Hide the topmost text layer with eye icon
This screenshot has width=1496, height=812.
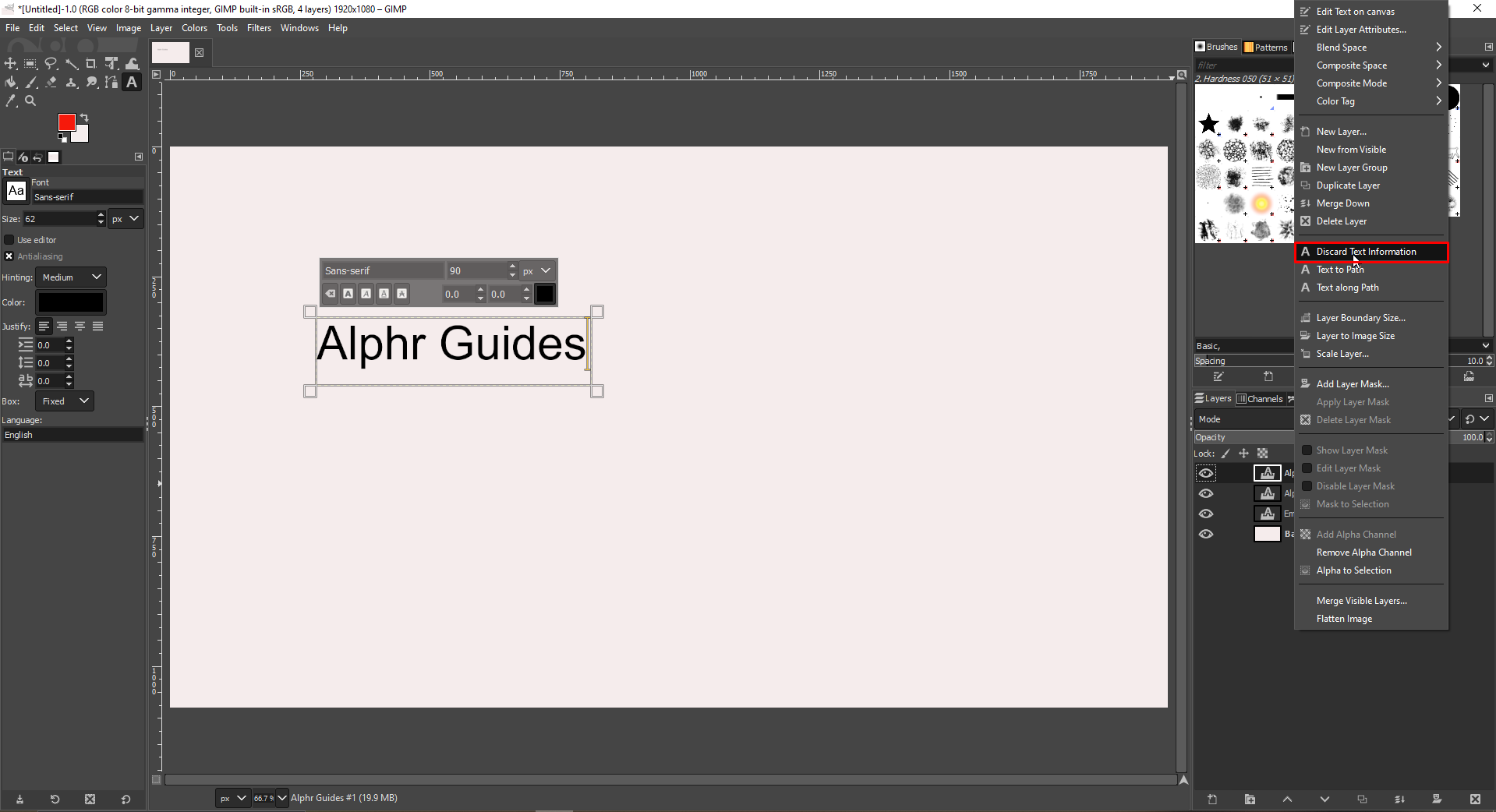click(x=1206, y=473)
